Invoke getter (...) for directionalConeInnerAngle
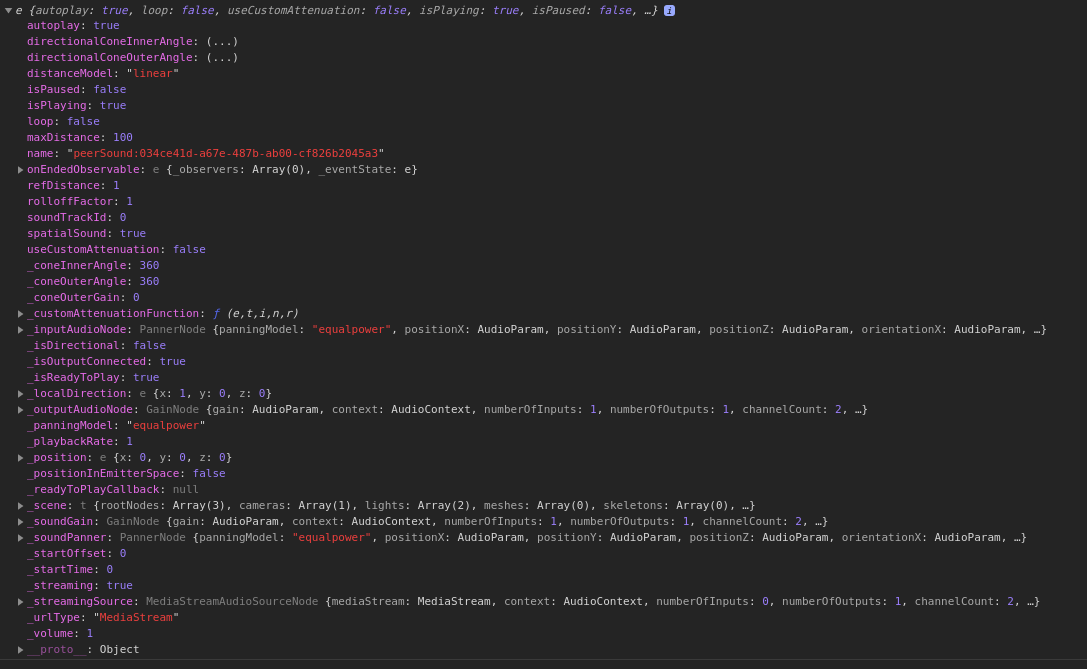The height and width of the screenshot is (669, 1087). [222, 42]
